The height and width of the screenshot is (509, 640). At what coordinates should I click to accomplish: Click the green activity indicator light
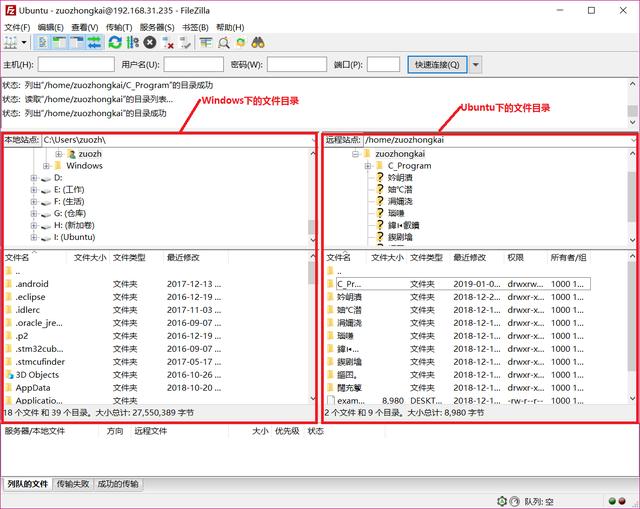click(612, 501)
